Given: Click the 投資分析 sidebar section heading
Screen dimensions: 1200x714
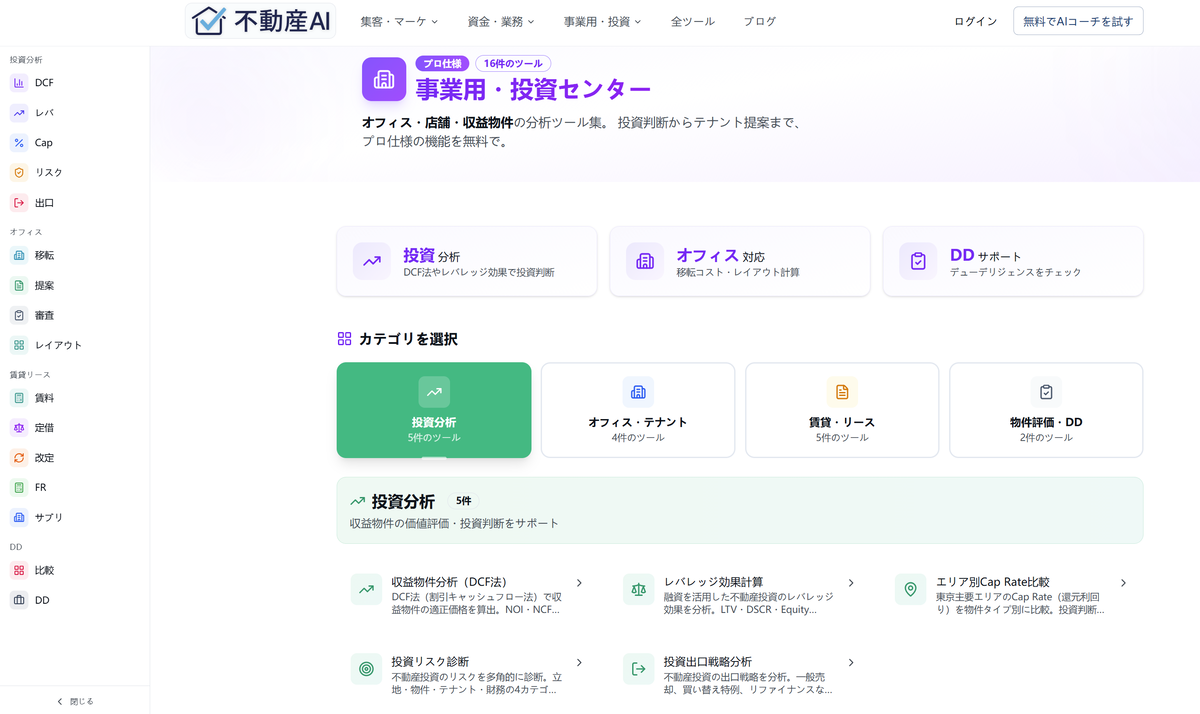Looking at the screenshot, I should [x=26, y=60].
